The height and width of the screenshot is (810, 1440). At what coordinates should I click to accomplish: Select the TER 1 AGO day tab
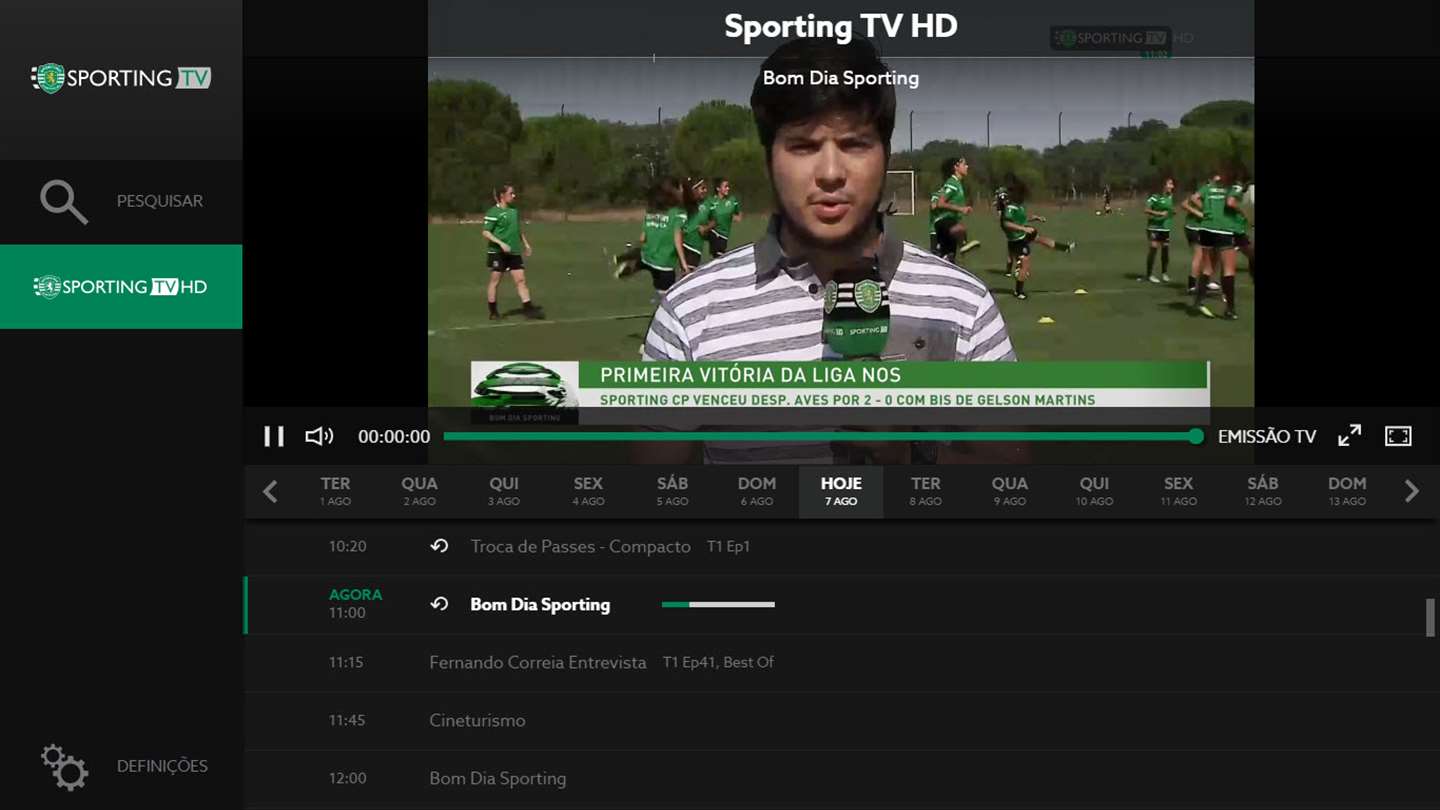335,491
